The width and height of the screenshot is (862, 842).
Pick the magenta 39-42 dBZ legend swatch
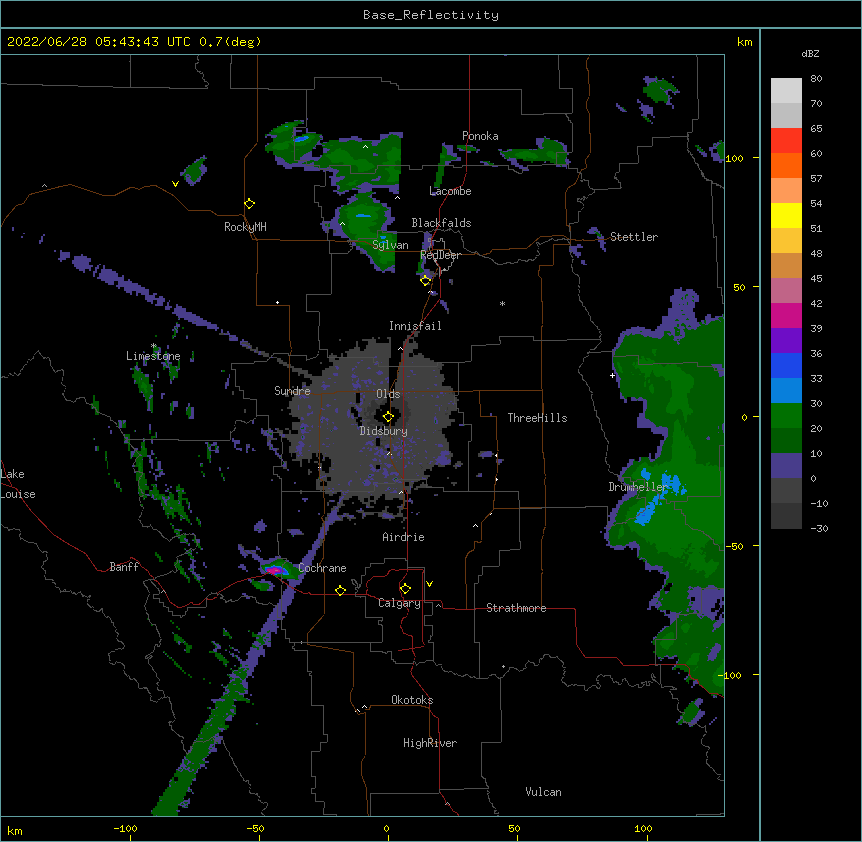(x=786, y=315)
